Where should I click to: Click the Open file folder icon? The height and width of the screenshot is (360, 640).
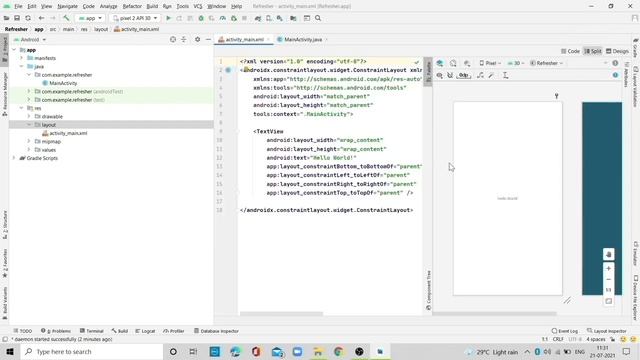7,18
